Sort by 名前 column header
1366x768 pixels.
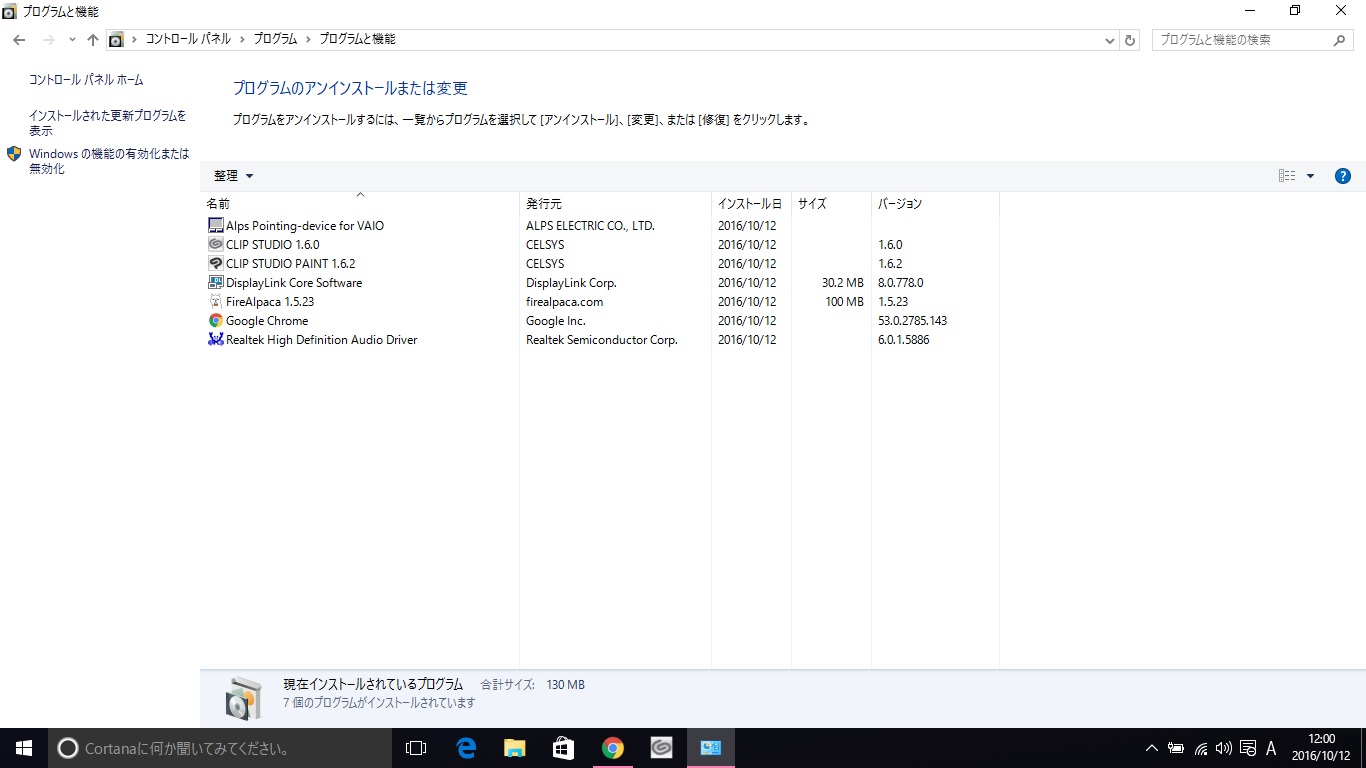pos(360,204)
